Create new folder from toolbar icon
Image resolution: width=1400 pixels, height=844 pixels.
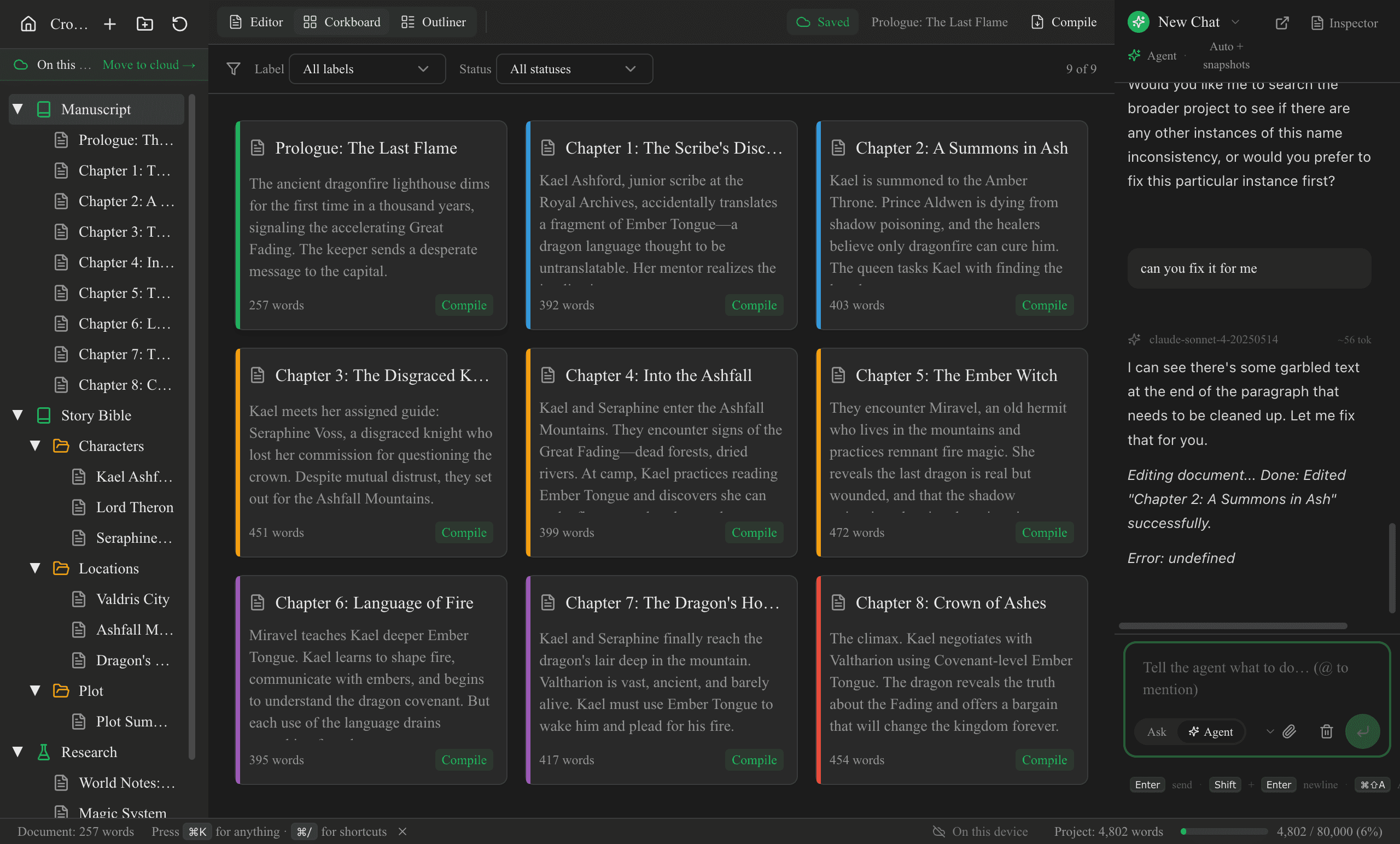[x=144, y=24]
